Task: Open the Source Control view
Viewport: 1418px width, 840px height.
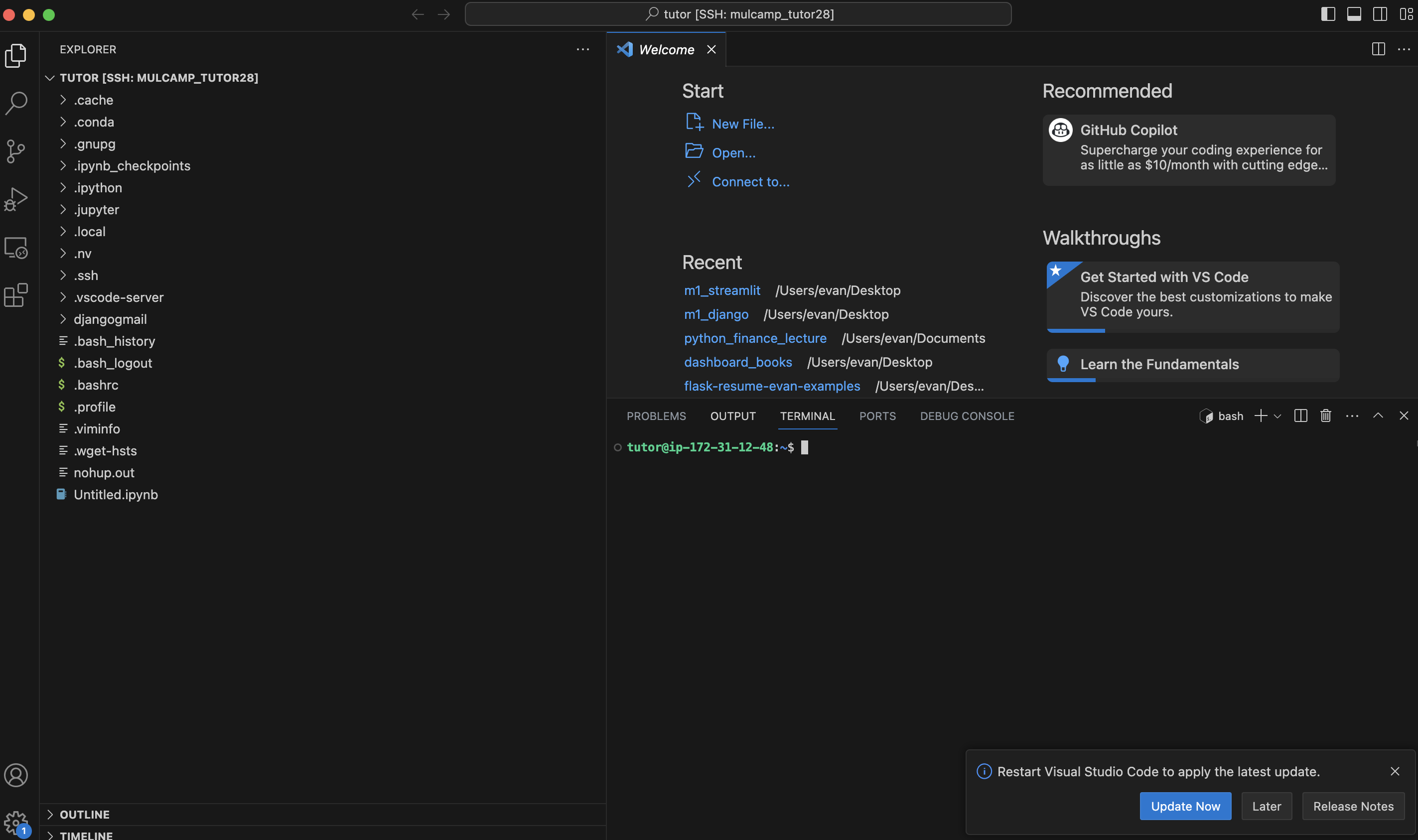Action: (16, 151)
